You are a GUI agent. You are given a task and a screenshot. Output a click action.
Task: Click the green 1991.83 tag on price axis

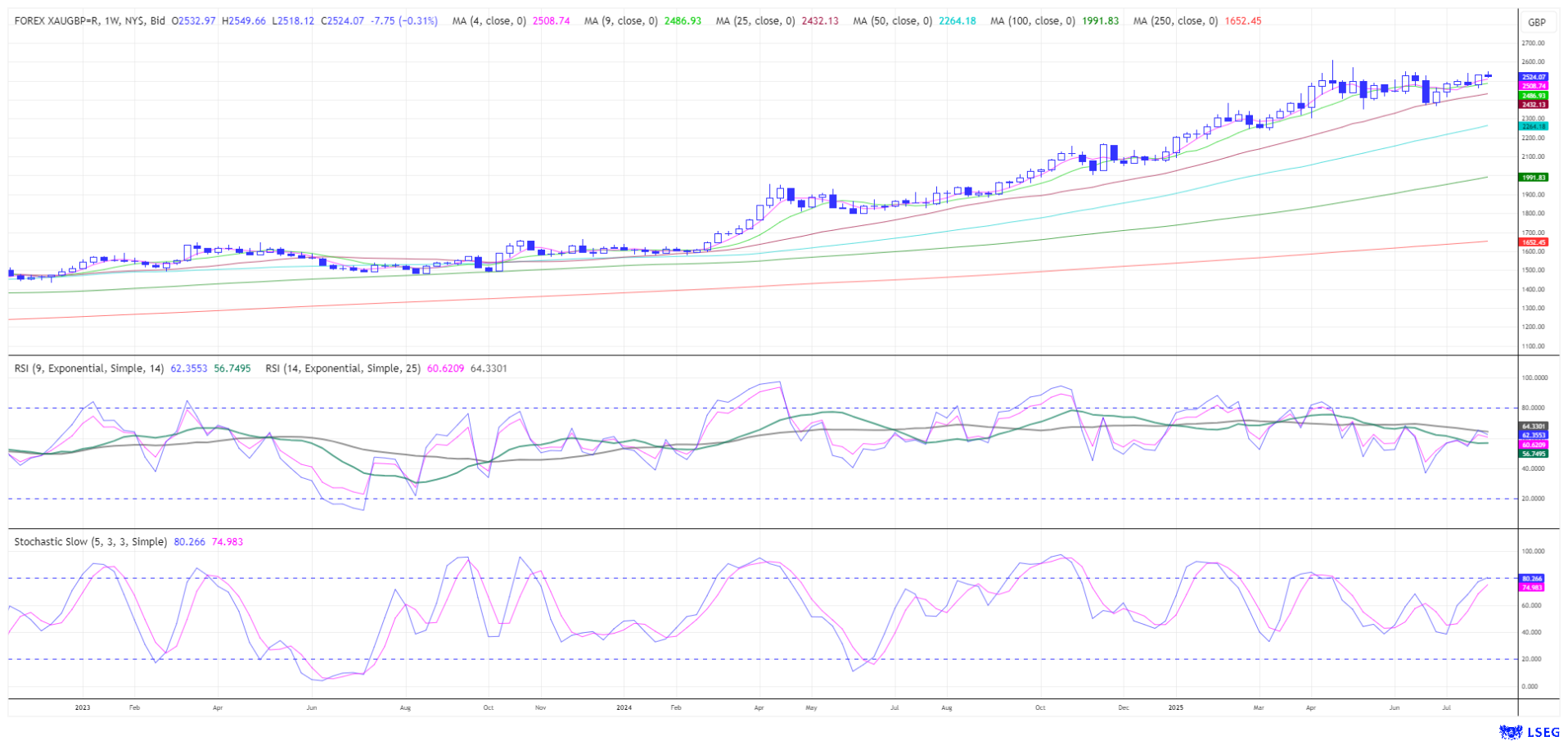coord(1533,178)
